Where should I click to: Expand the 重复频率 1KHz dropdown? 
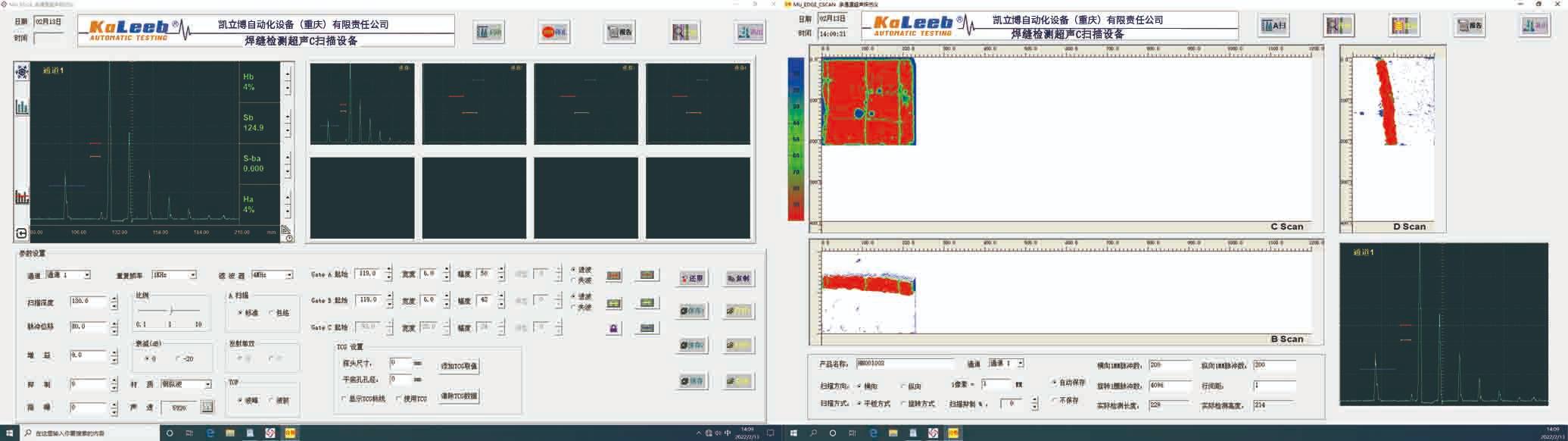(192, 275)
